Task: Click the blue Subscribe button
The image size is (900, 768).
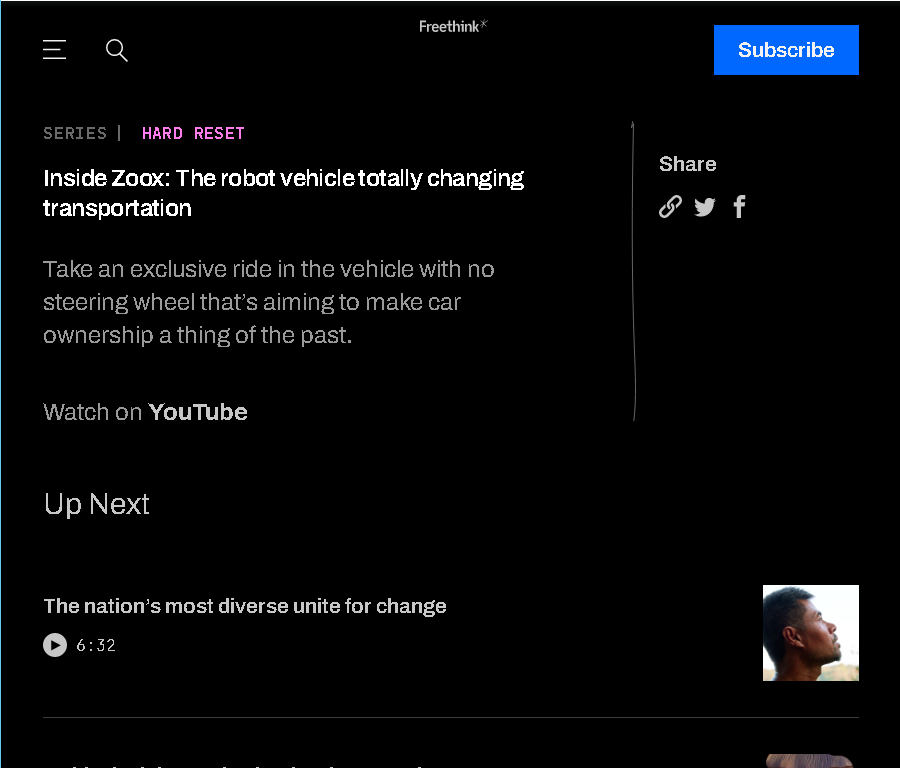Action: [786, 50]
